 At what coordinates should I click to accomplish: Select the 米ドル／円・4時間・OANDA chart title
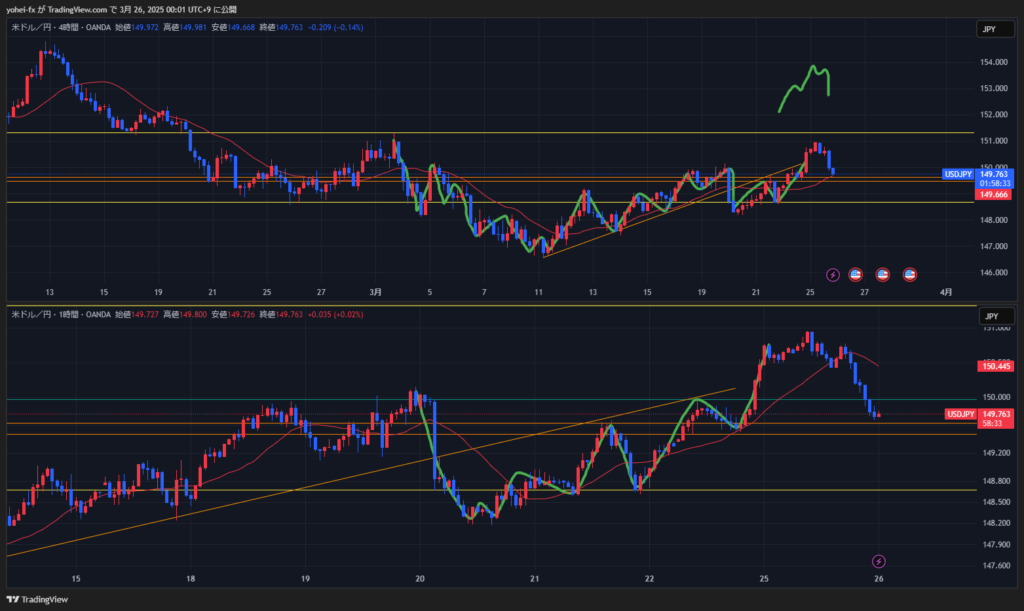61,27
